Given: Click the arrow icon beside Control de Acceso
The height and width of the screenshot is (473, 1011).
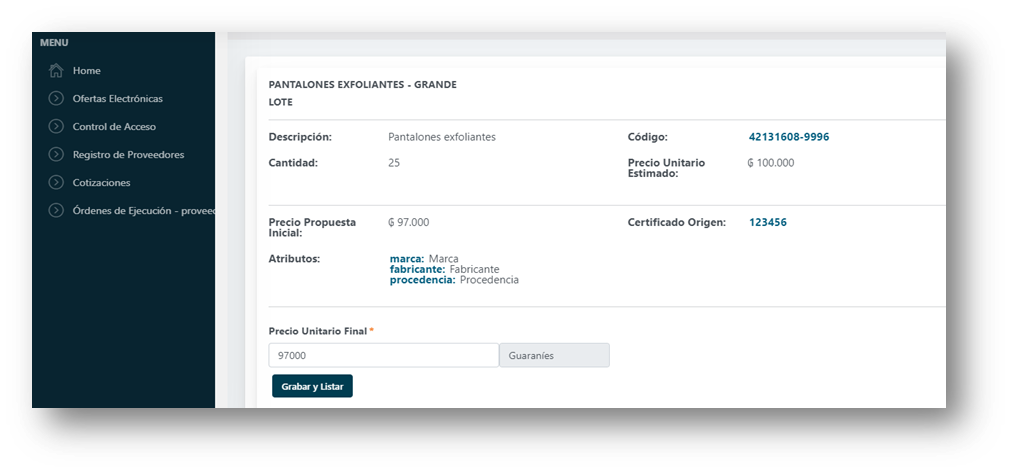Looking at the screenshot, I should 56,126.
